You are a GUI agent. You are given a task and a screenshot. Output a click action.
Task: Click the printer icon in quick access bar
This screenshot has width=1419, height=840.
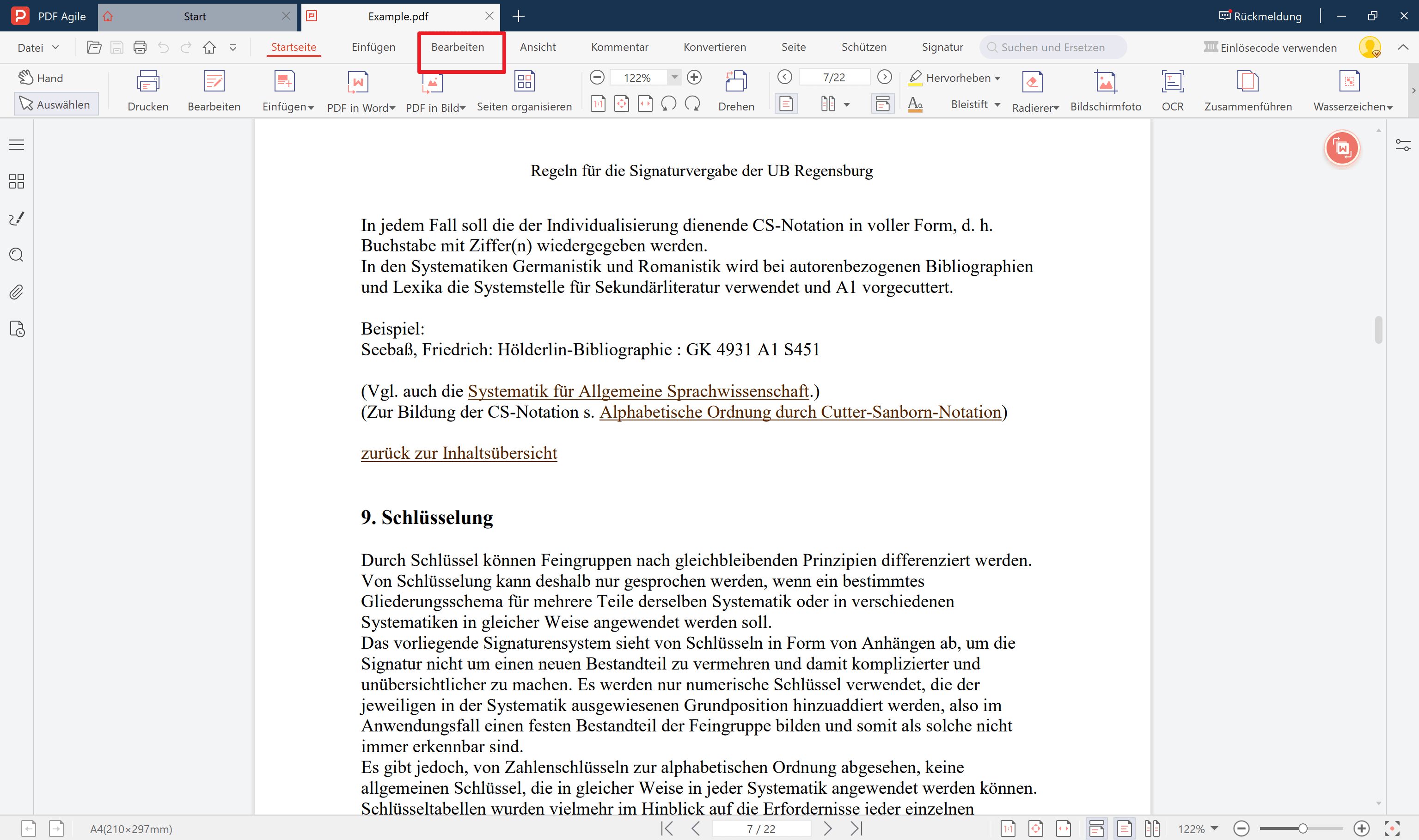[x=140, y=48]
